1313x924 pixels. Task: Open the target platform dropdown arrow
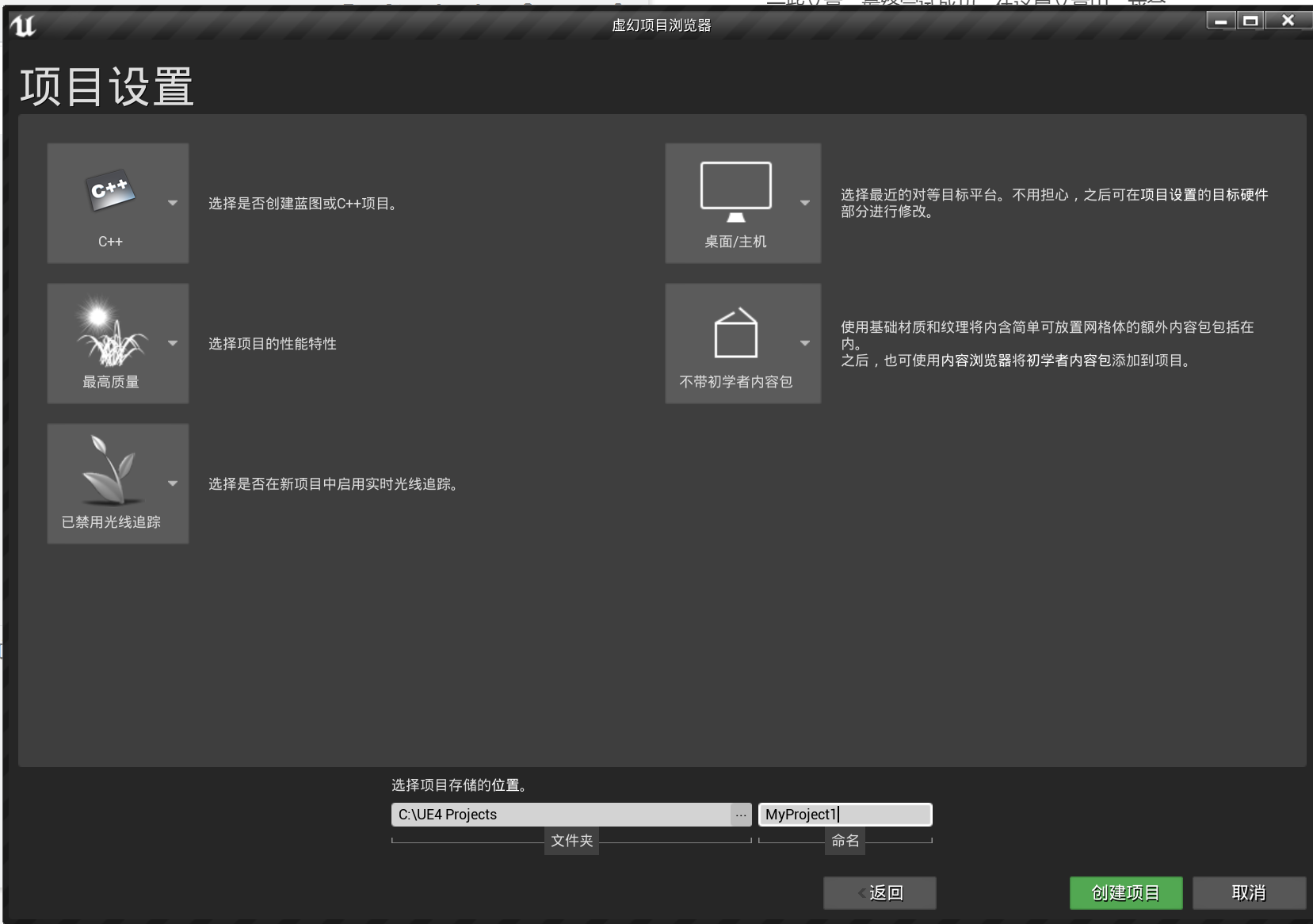click(x=803, y=203)
